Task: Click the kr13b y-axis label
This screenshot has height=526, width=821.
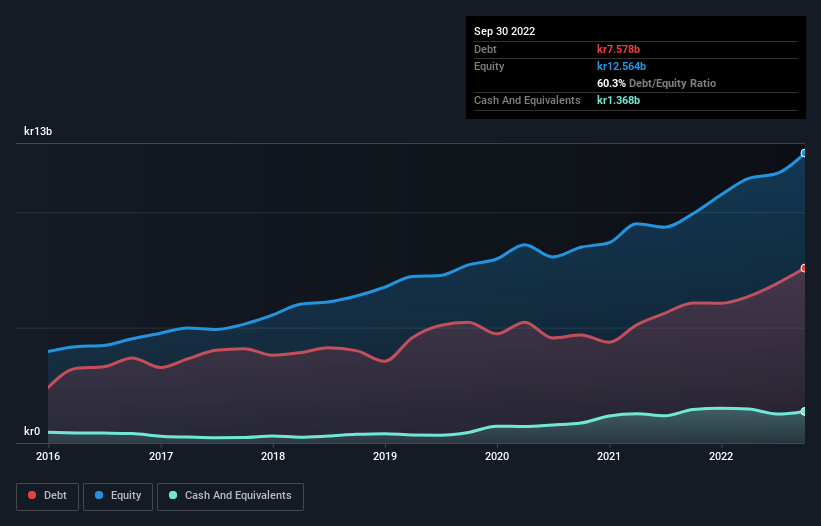Action: pos(38,131)
